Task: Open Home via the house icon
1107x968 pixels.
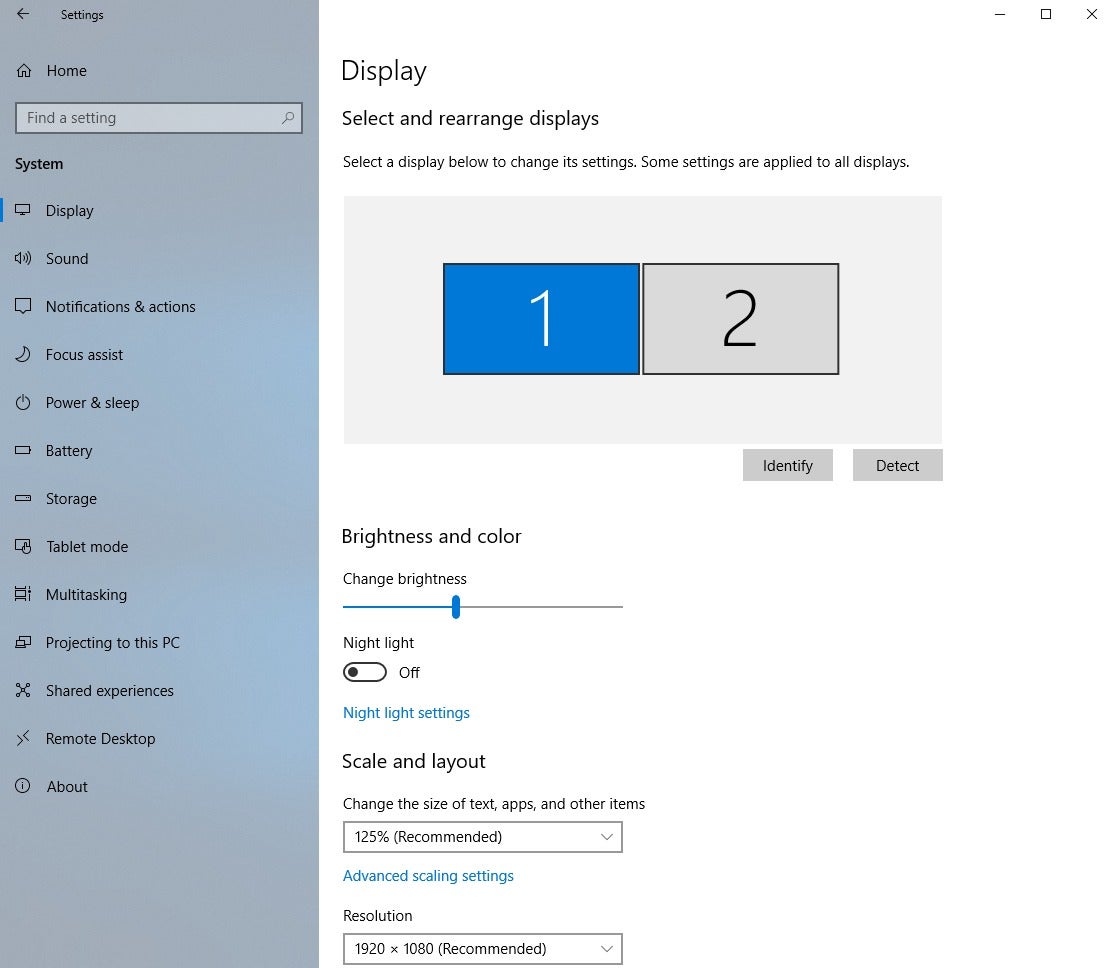Action: (x=24, y=71)
